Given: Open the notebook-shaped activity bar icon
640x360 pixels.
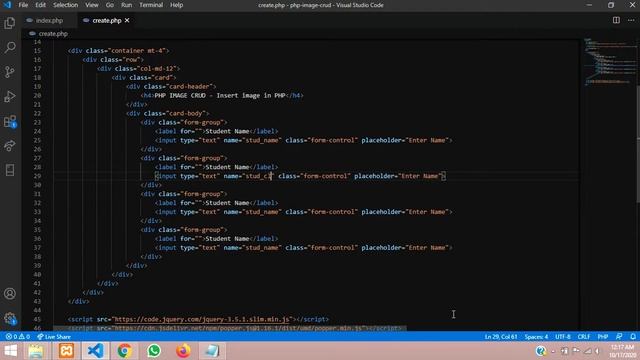Looking at the screenshot, I should tap(10, 170).
